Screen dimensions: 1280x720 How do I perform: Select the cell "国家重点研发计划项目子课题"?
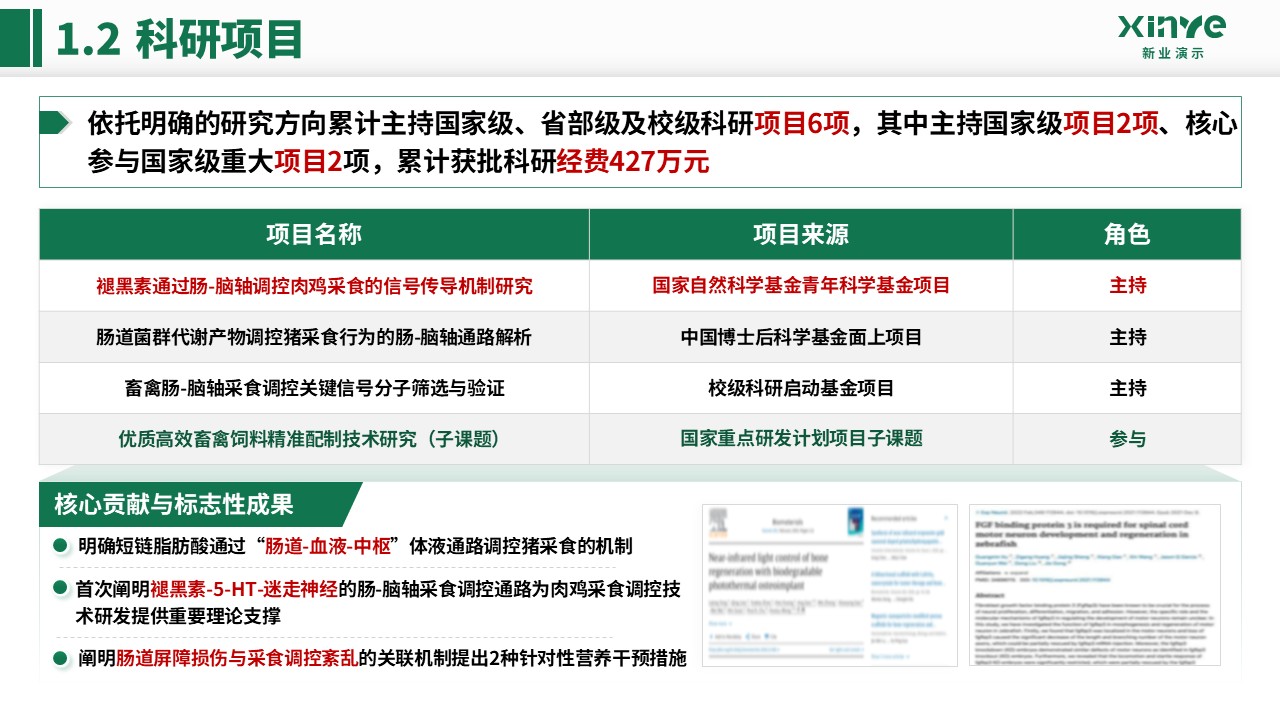pos(801,439)
